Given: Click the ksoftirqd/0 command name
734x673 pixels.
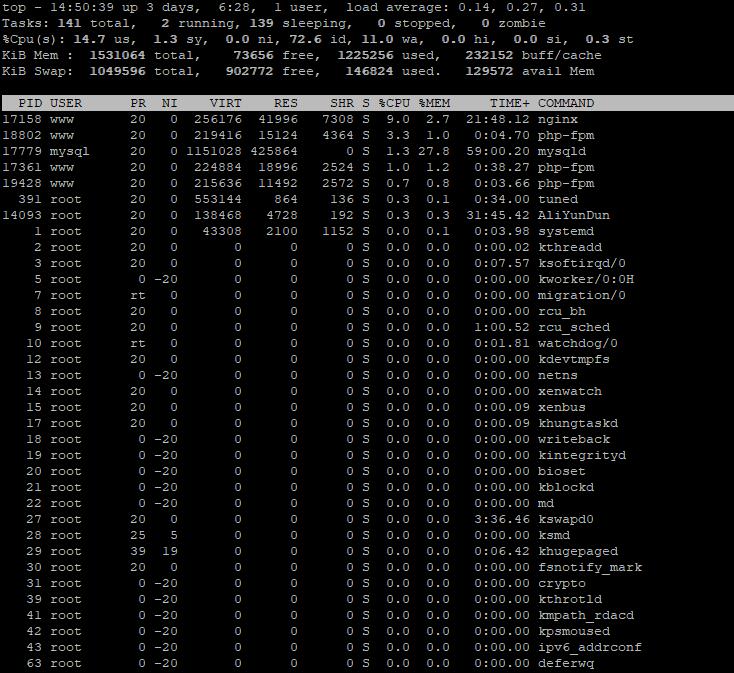Looking at the screenshot, I should coord(582,263).
